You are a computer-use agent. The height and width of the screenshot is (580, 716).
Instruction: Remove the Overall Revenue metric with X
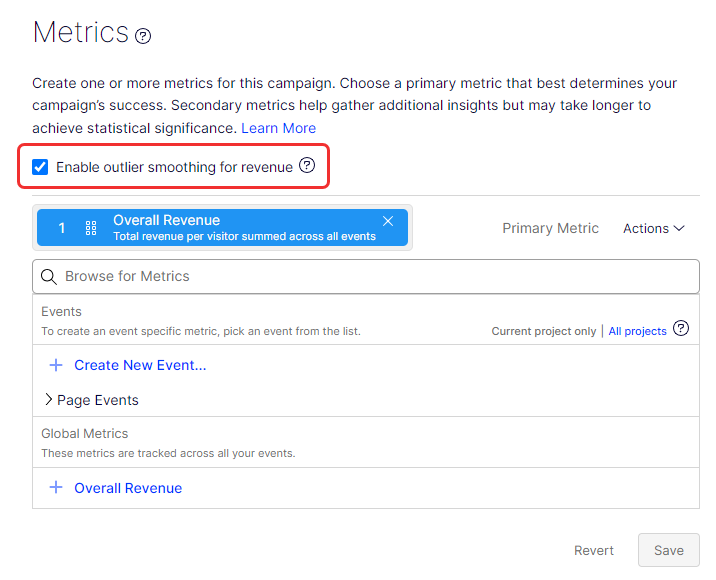388,221
